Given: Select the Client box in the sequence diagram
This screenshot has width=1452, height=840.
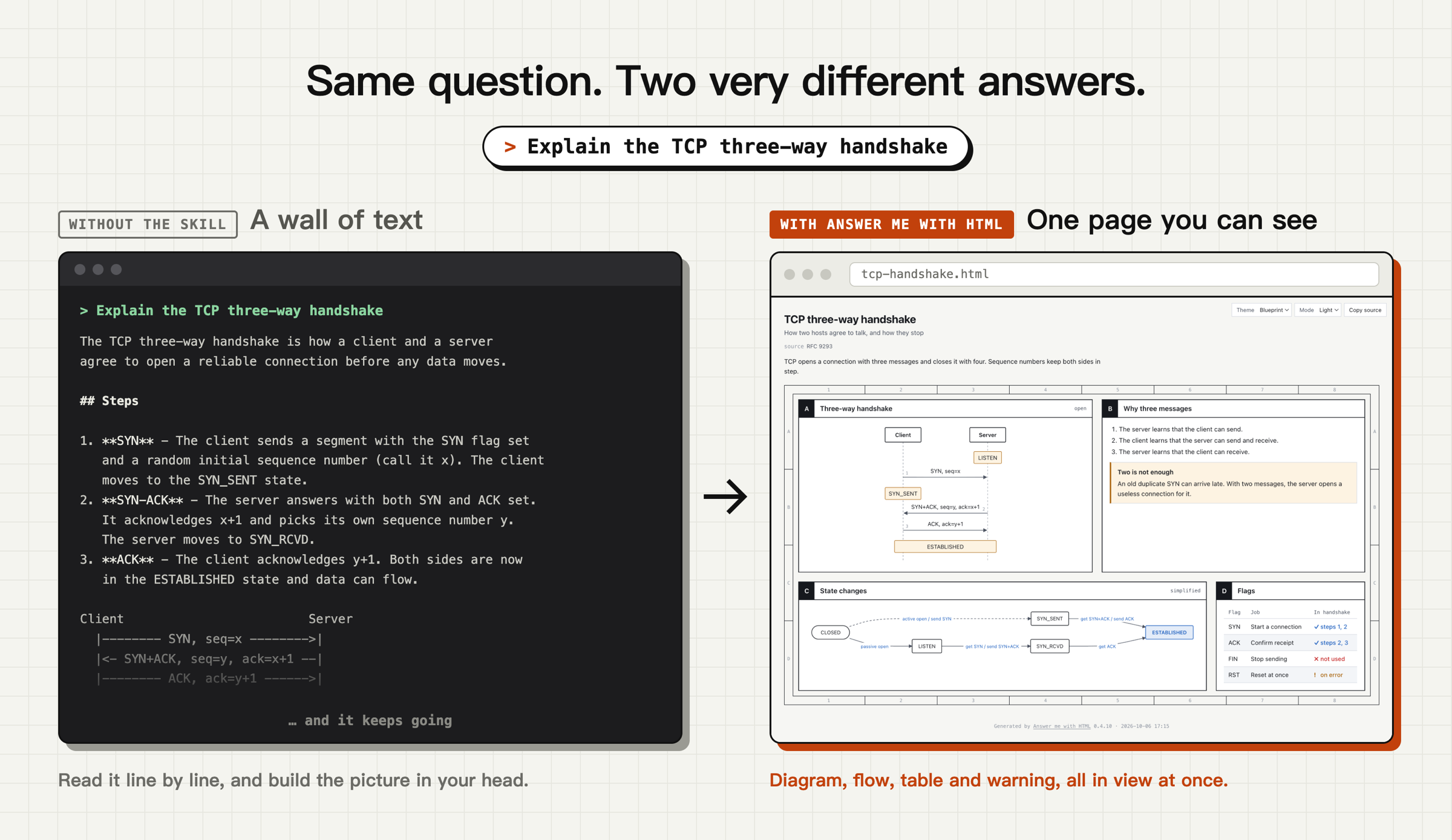Looking at the screenshot, I should tap(903, 435).
